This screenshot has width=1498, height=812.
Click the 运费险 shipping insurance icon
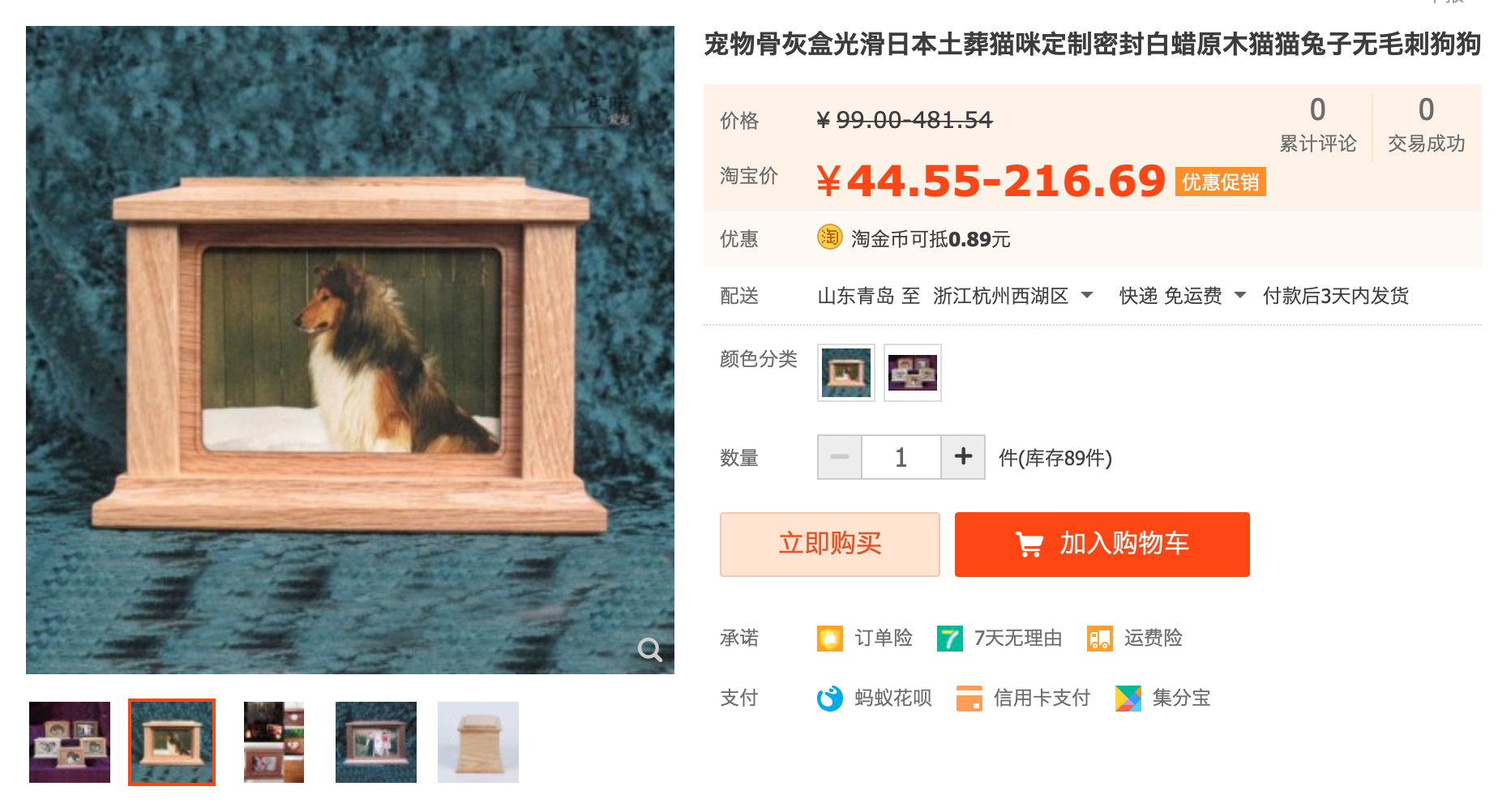(x=1100, y=639)
